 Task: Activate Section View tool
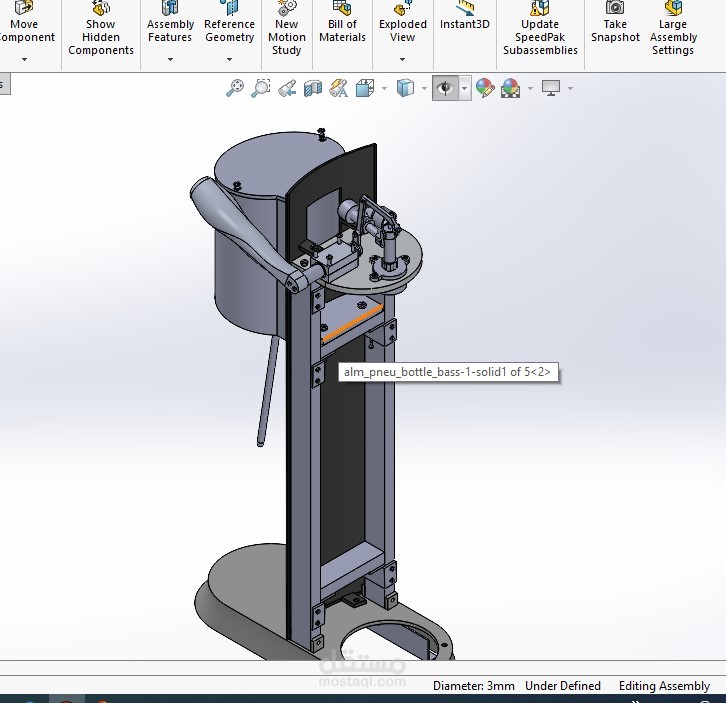[313, 88]
